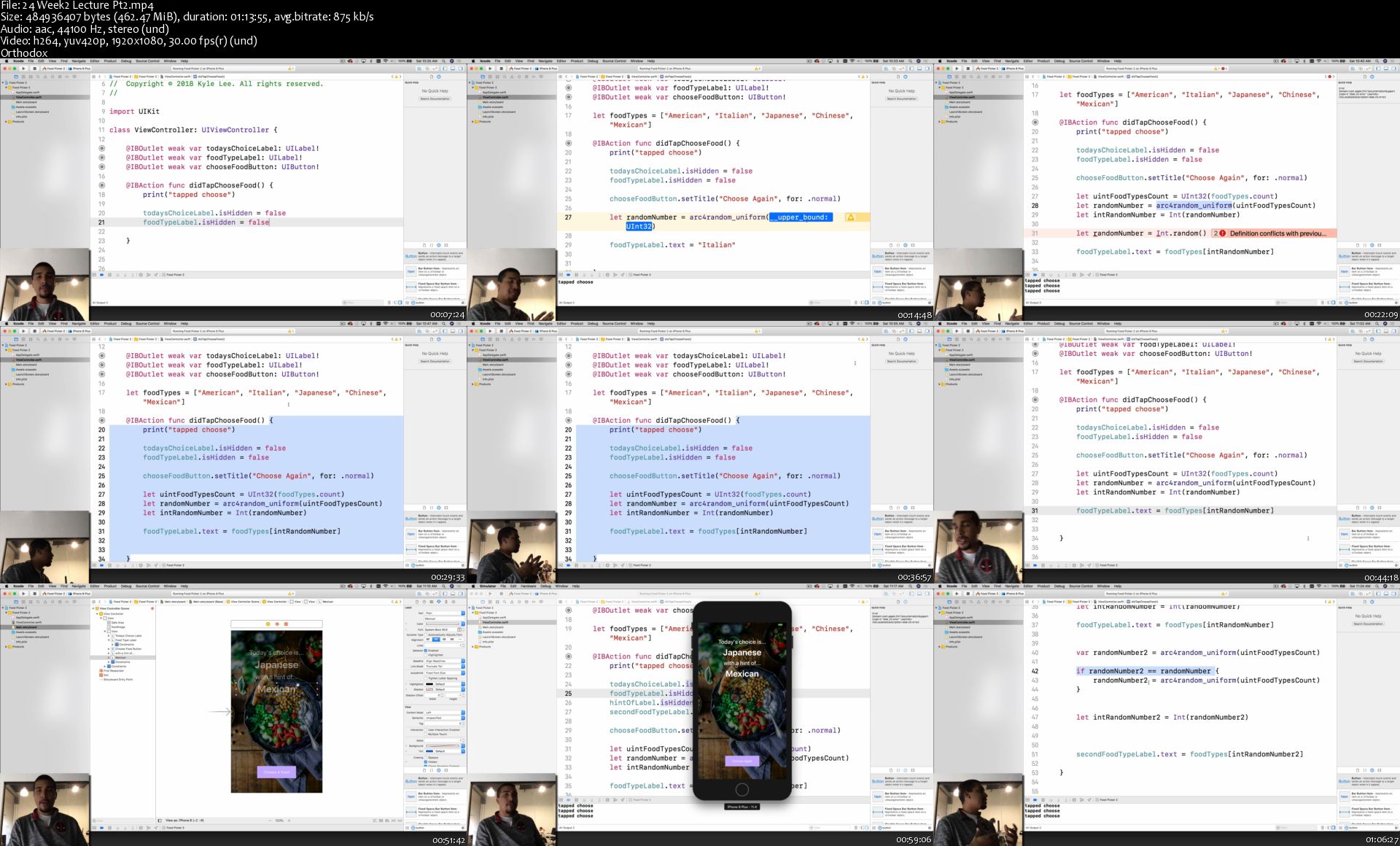The height and width of the screenshot is (846, 1400).
Task: Click the center alignment icon in Attributes inspector
Action: (436, 640)
